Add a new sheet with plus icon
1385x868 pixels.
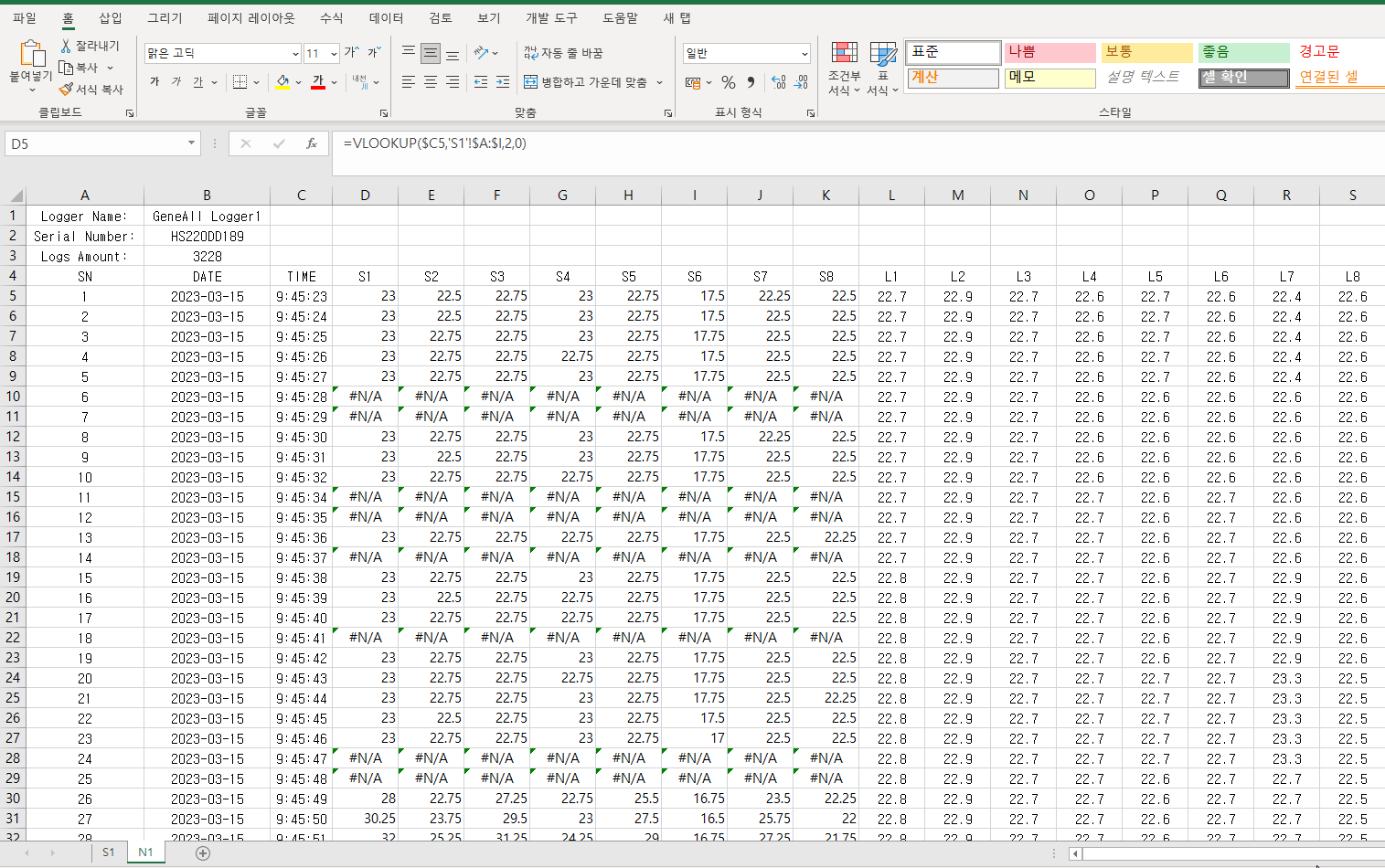(x=203, y=853)
